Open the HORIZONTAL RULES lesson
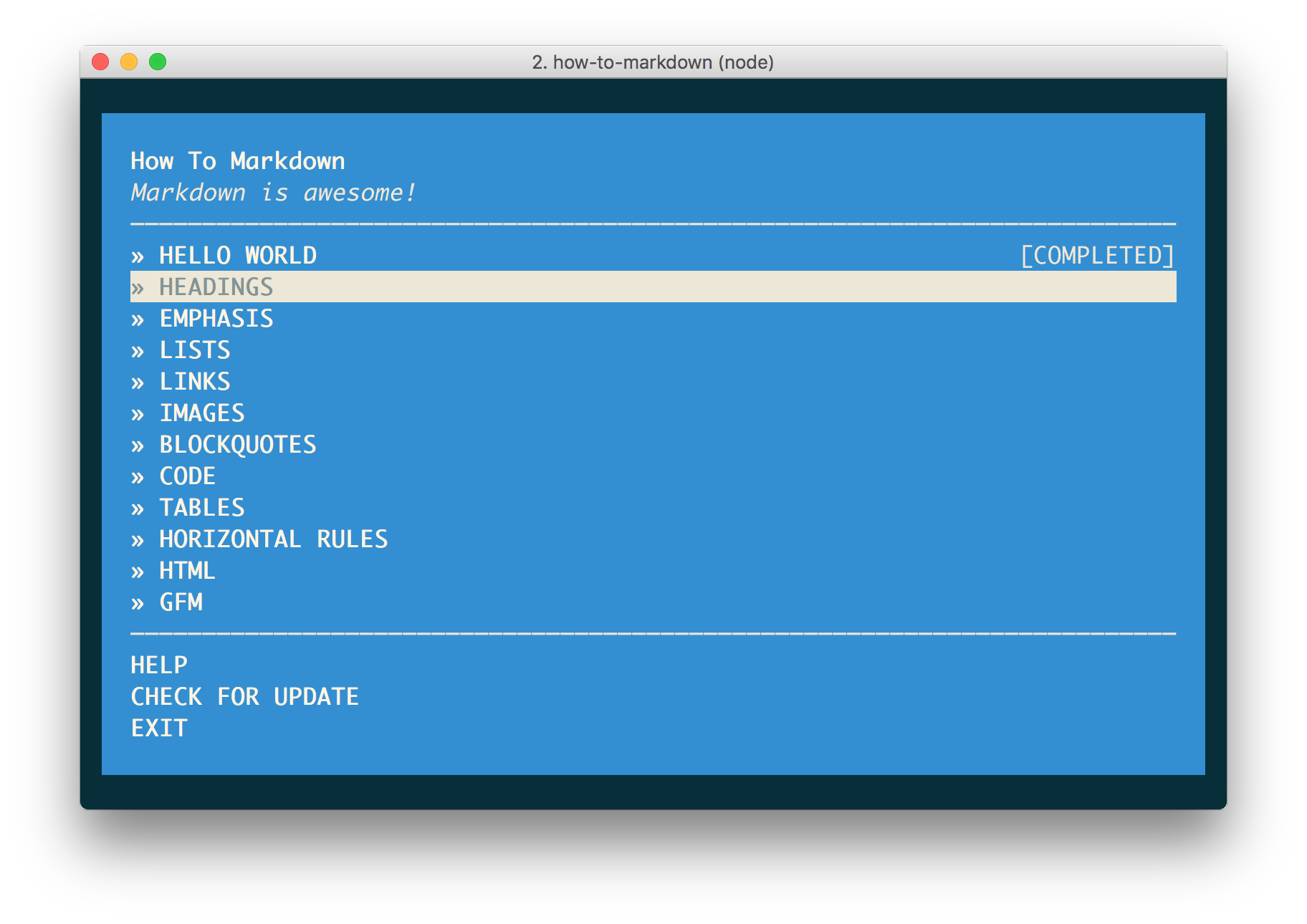Screen dimensions: 1307x924 click(273, 539)
